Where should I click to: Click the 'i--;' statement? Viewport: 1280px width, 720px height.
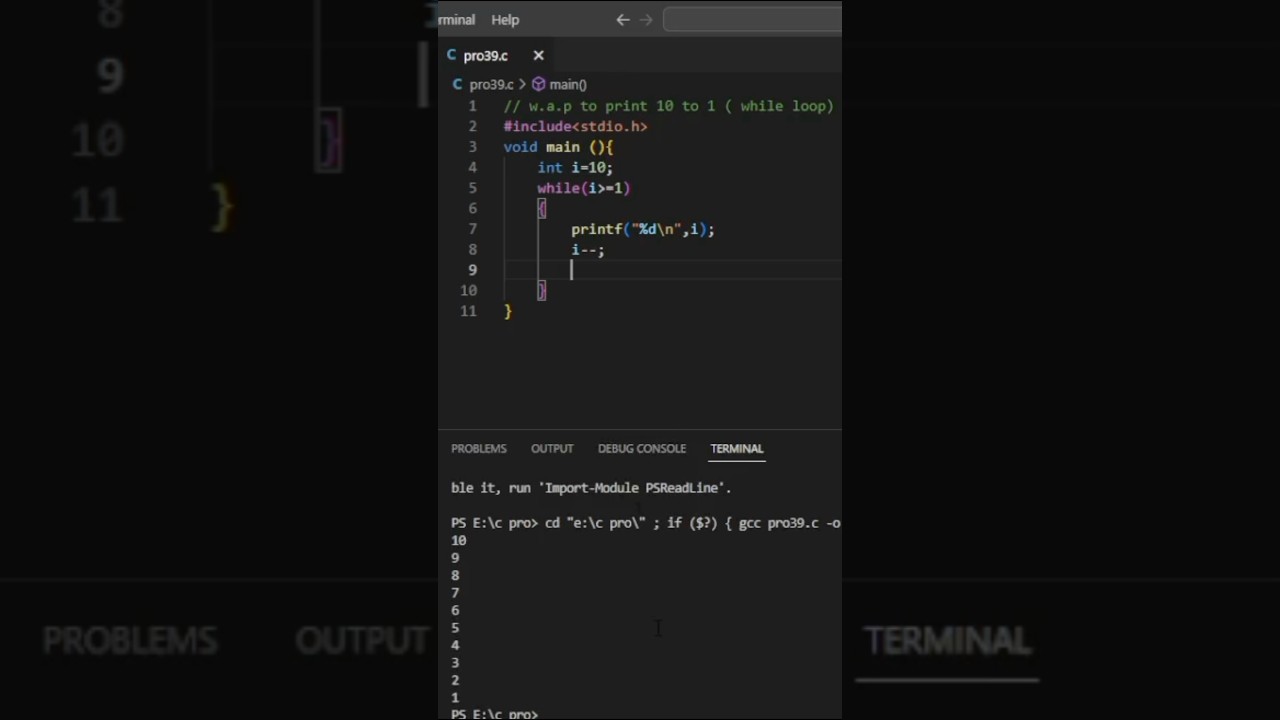[x=588, y=250]
